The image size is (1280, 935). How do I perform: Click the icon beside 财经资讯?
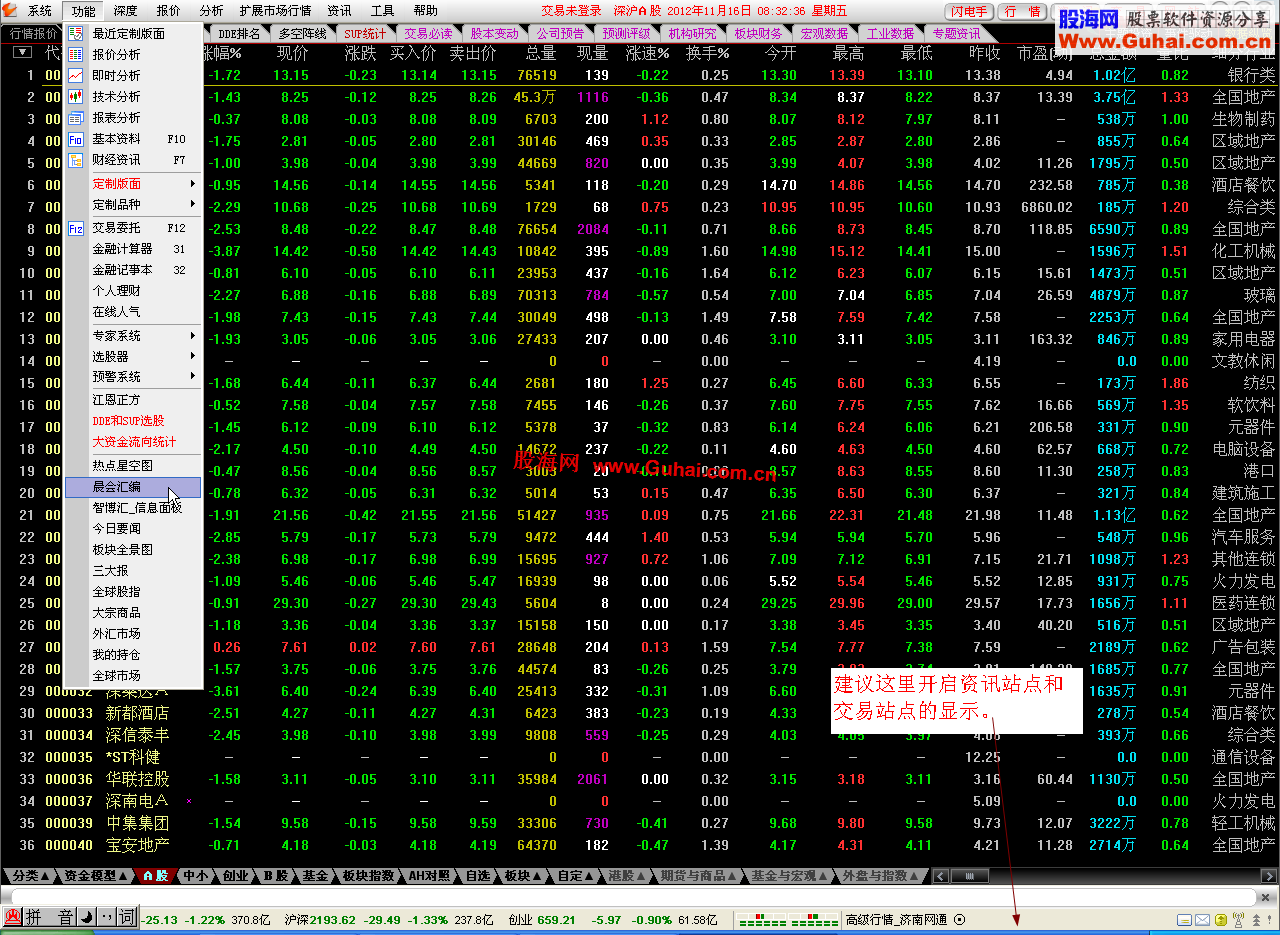point(76,160)
